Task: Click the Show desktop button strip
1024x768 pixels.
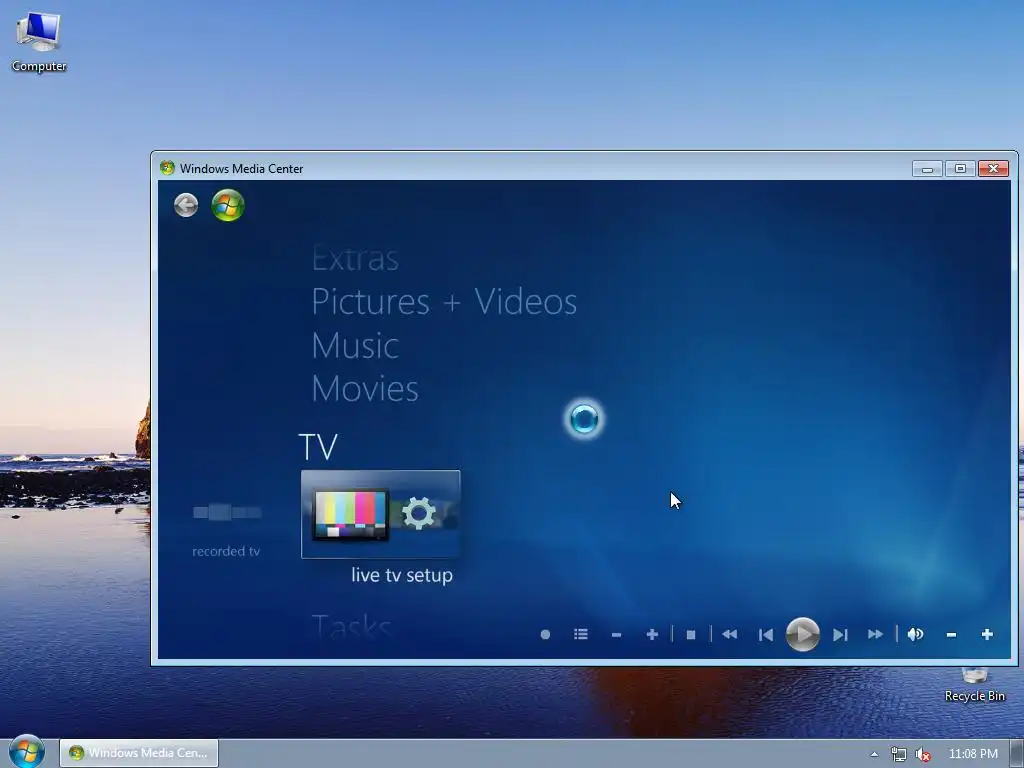Action: [x=1017, y=754]
